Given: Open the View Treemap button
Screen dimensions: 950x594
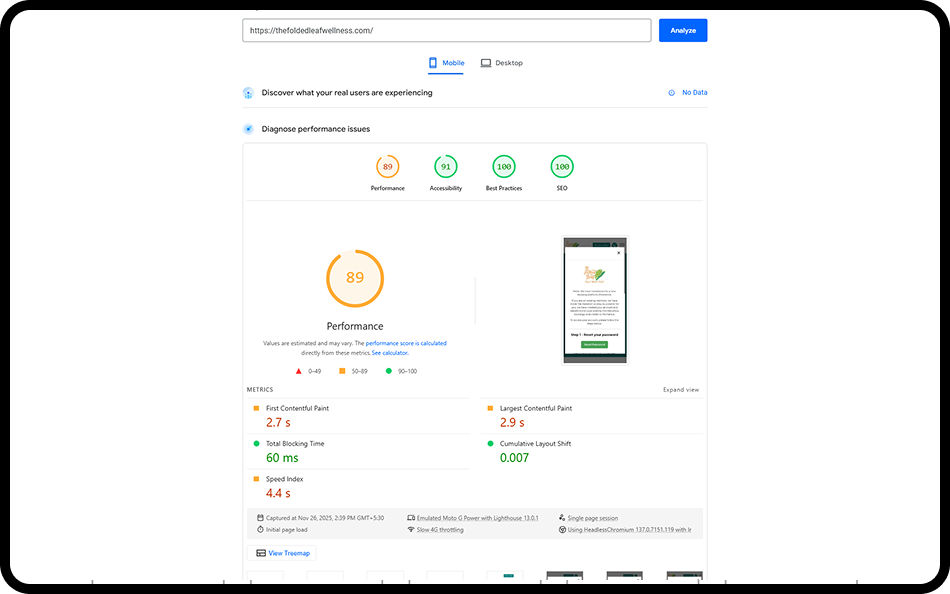Looking at the screenshot, I should point(282,553).
